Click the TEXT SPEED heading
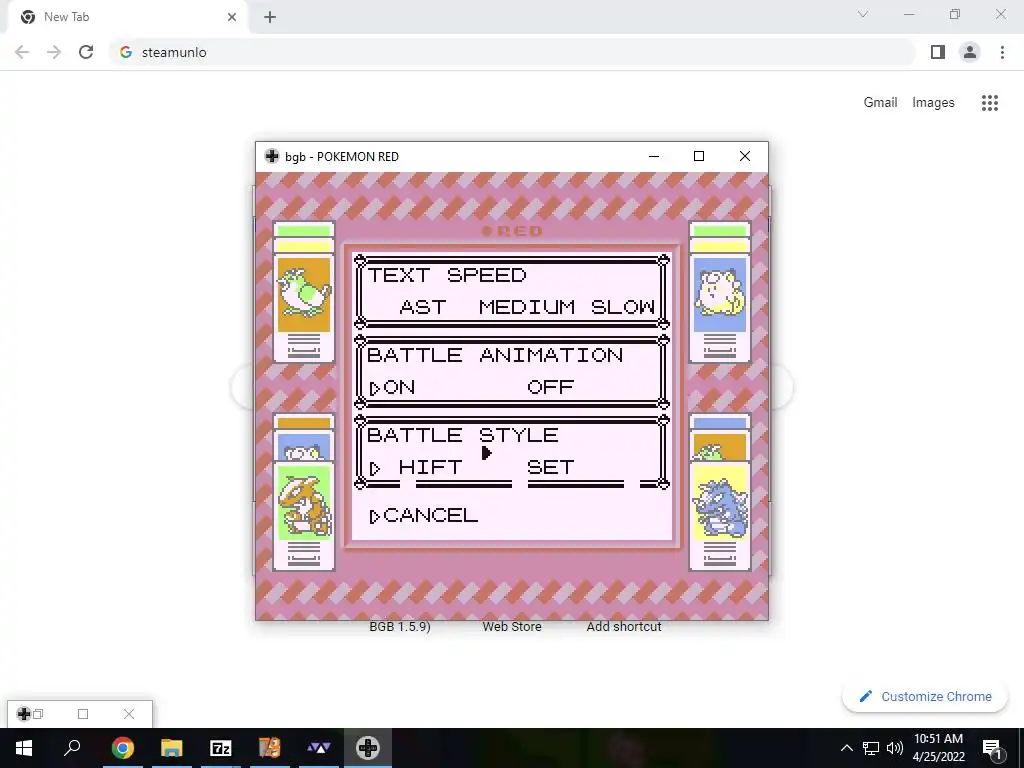The height and width of the screenshot is (768, 1024). tap(447, 275)
